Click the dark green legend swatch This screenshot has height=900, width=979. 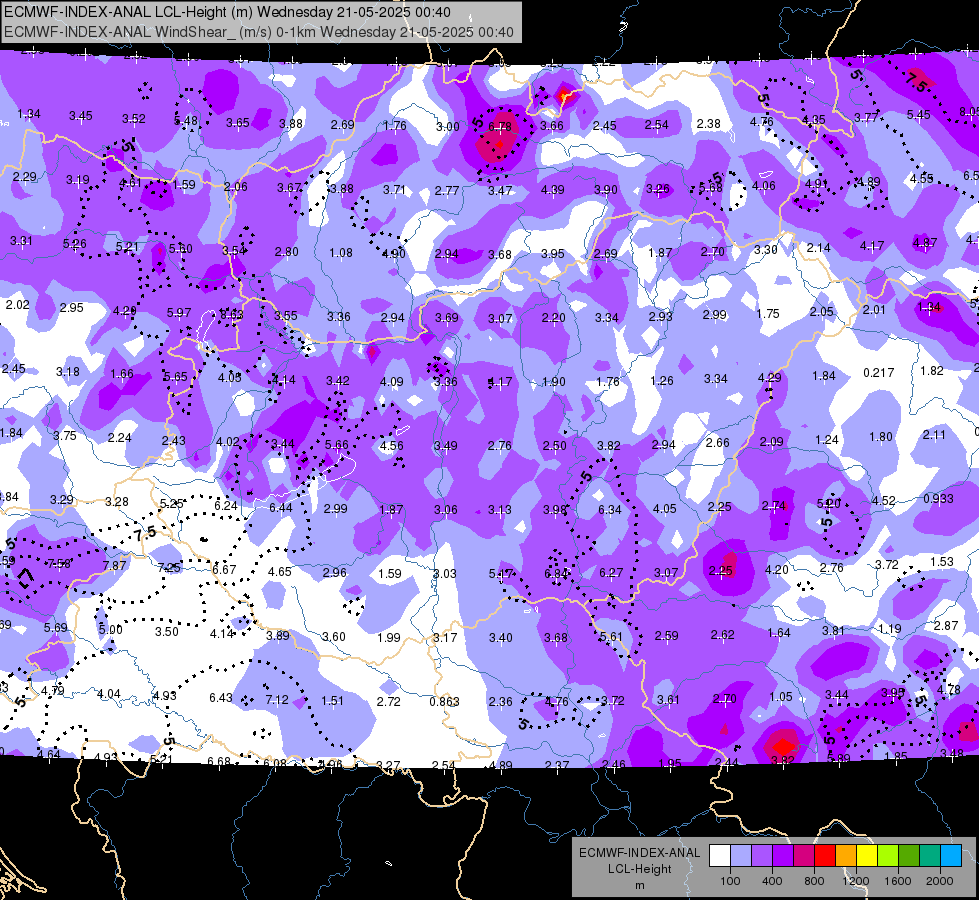(909, 856)
